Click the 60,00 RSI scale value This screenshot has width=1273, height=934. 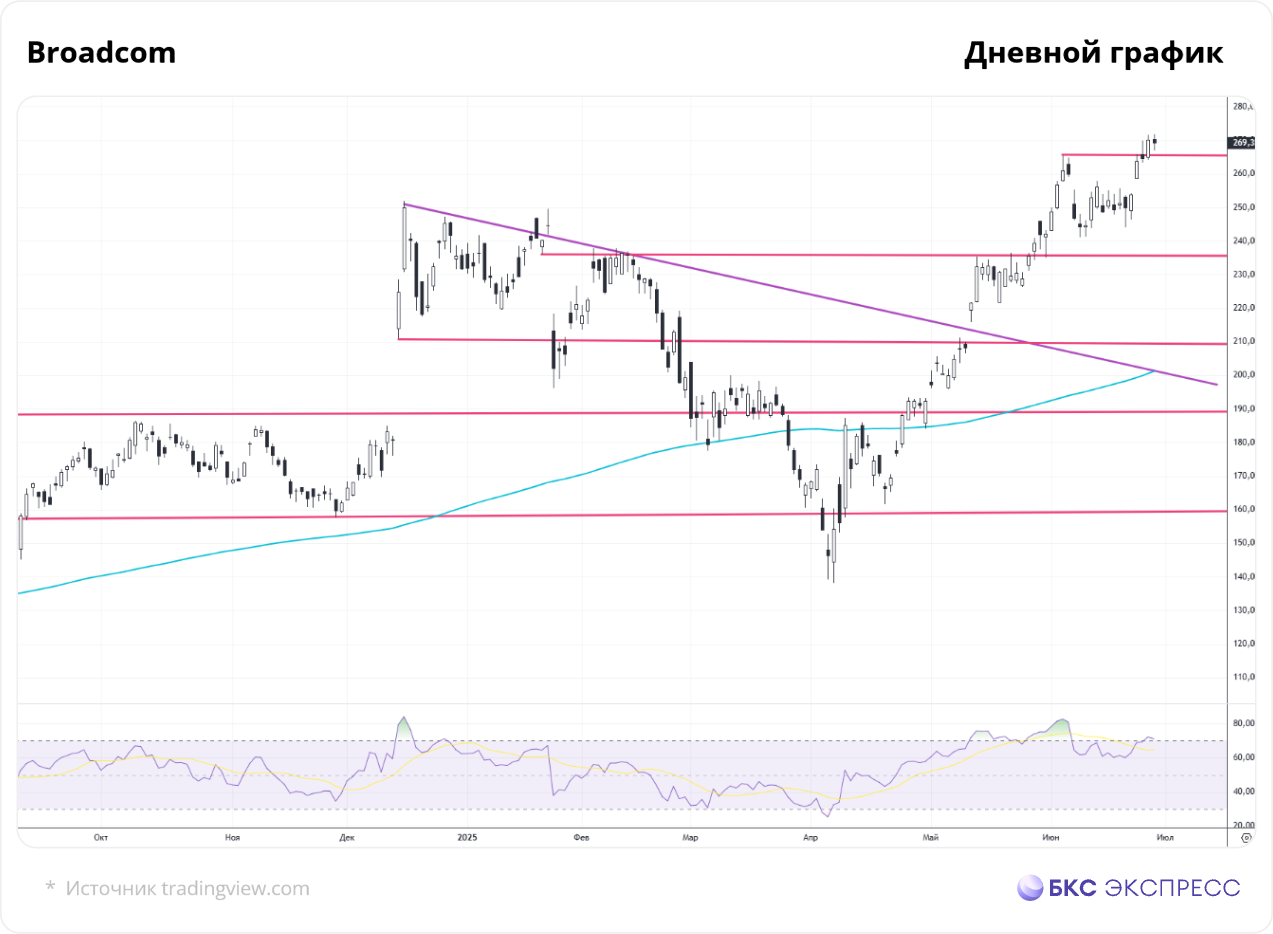point(1244,758)
